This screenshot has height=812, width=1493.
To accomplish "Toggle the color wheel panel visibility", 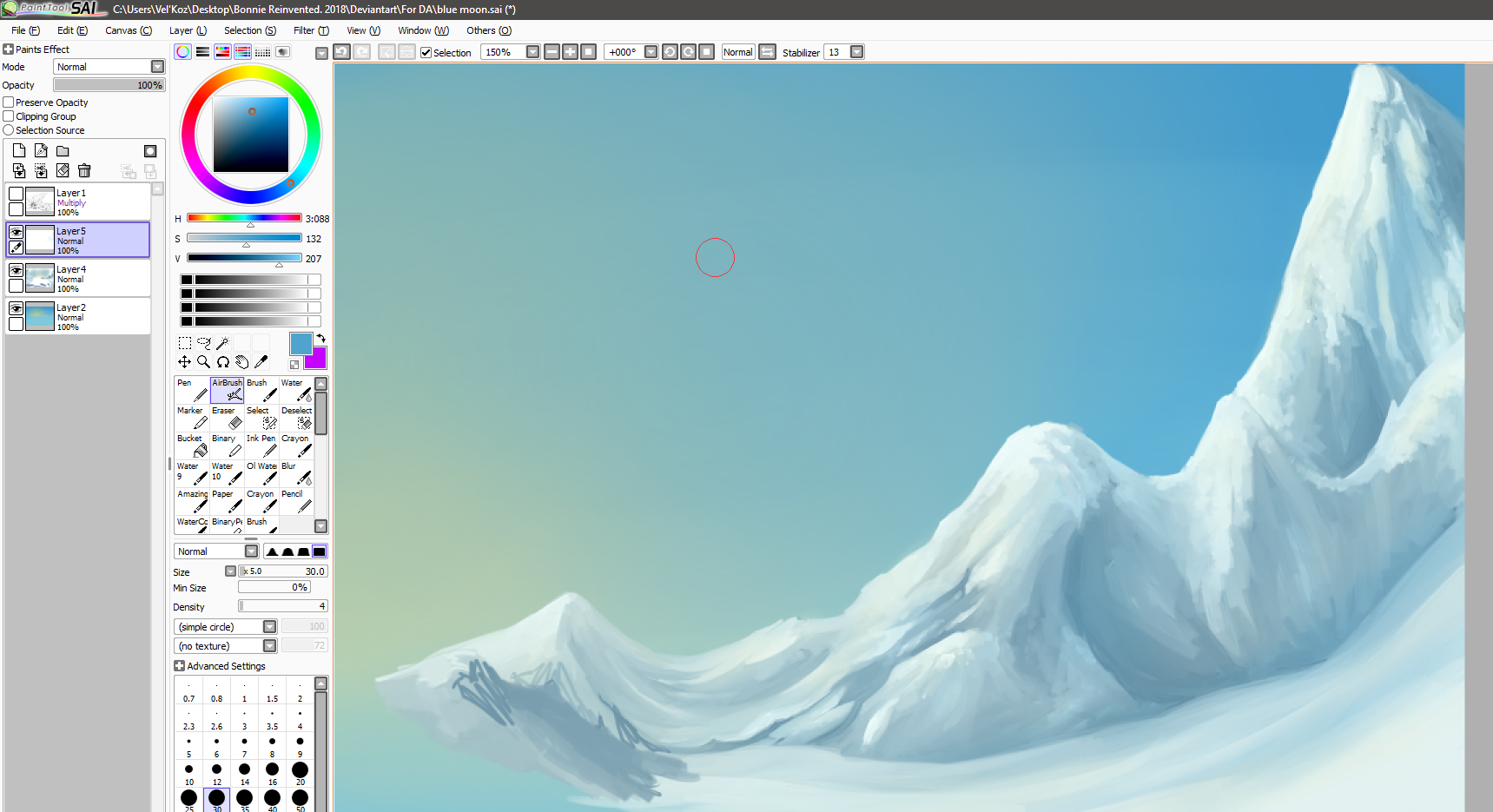I will click(x=183, y=52).
